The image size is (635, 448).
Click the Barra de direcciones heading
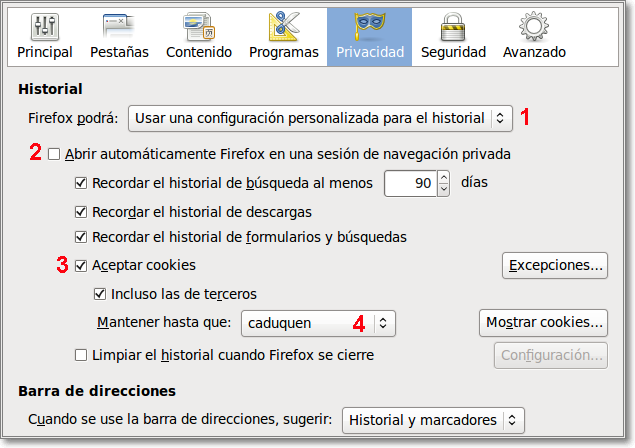[x=97, y=391]
